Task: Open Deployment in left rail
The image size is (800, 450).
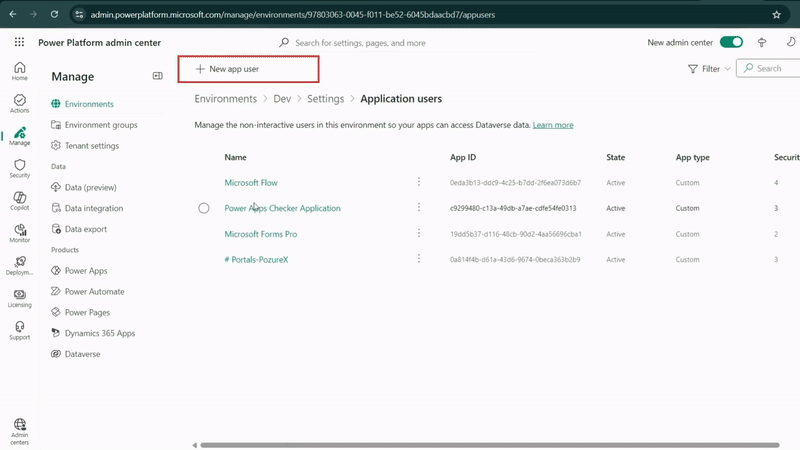Action: 19,265
